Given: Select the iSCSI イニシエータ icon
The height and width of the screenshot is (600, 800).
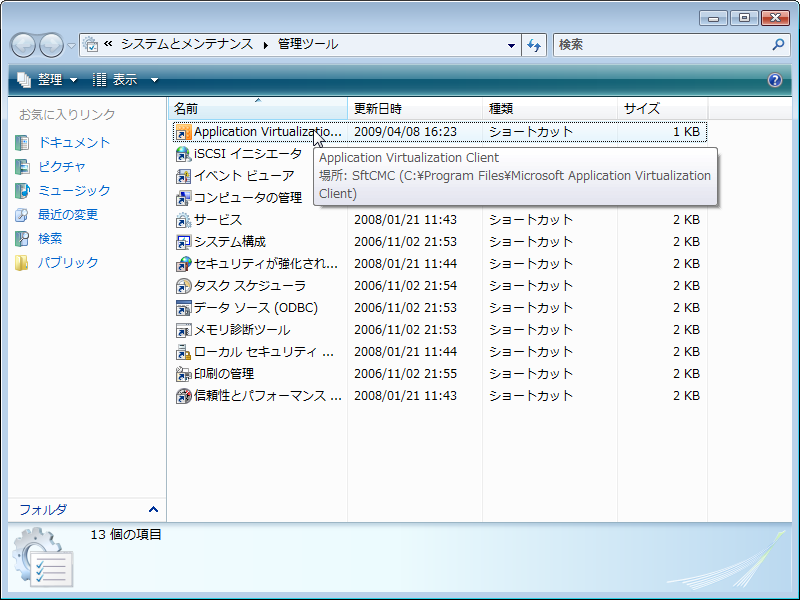Looking at the screenshot, I should [x=183, y=154].
